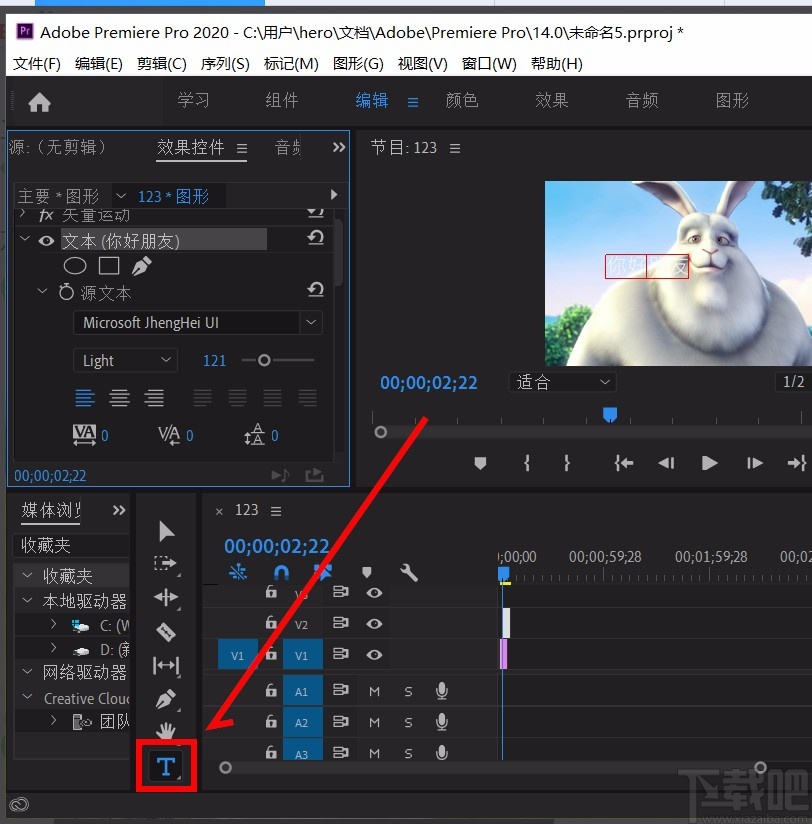The width and height of the screenshot is (812, 824).
Task: Open the Light font style dropdown
Action: (125, 360)
